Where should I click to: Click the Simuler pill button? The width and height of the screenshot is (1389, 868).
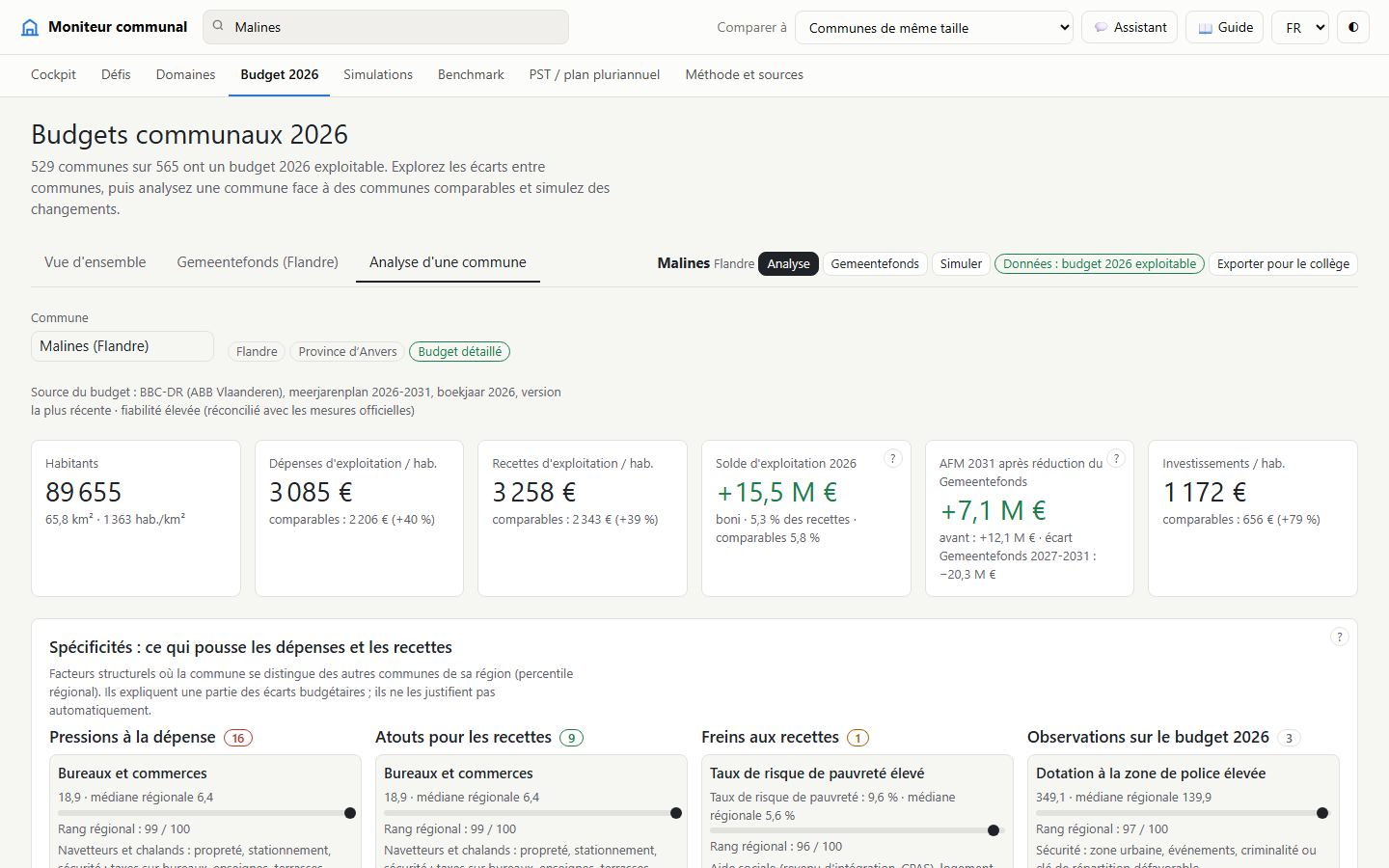coord(961,263)
